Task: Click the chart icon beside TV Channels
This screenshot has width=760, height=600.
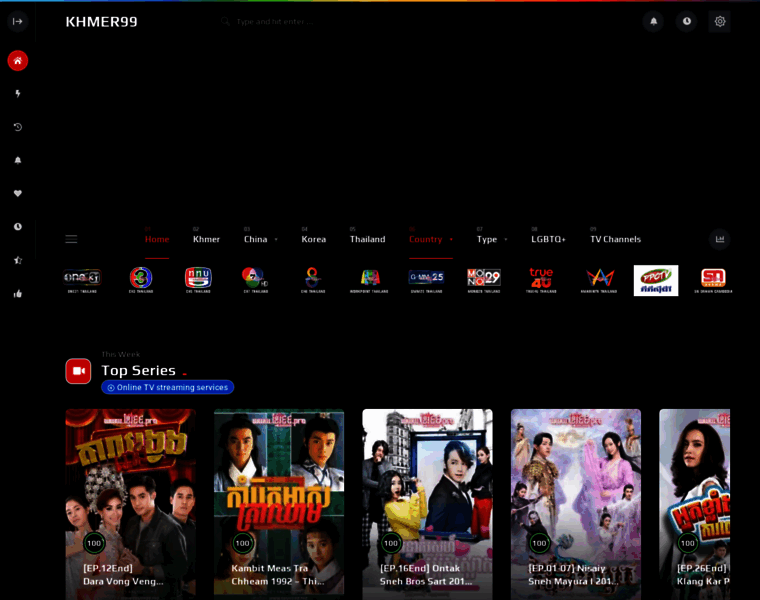Action: pyautogui.click(x=719, y=239)
